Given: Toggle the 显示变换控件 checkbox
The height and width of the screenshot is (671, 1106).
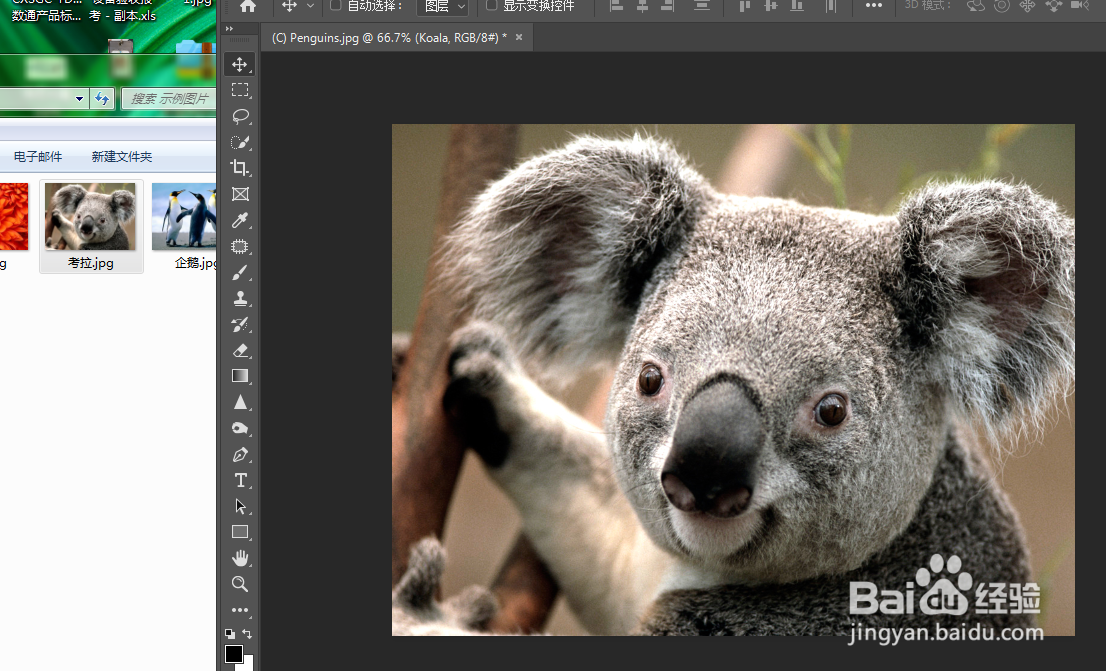Looking at the screenshot, I should click(x=491, y=6).
